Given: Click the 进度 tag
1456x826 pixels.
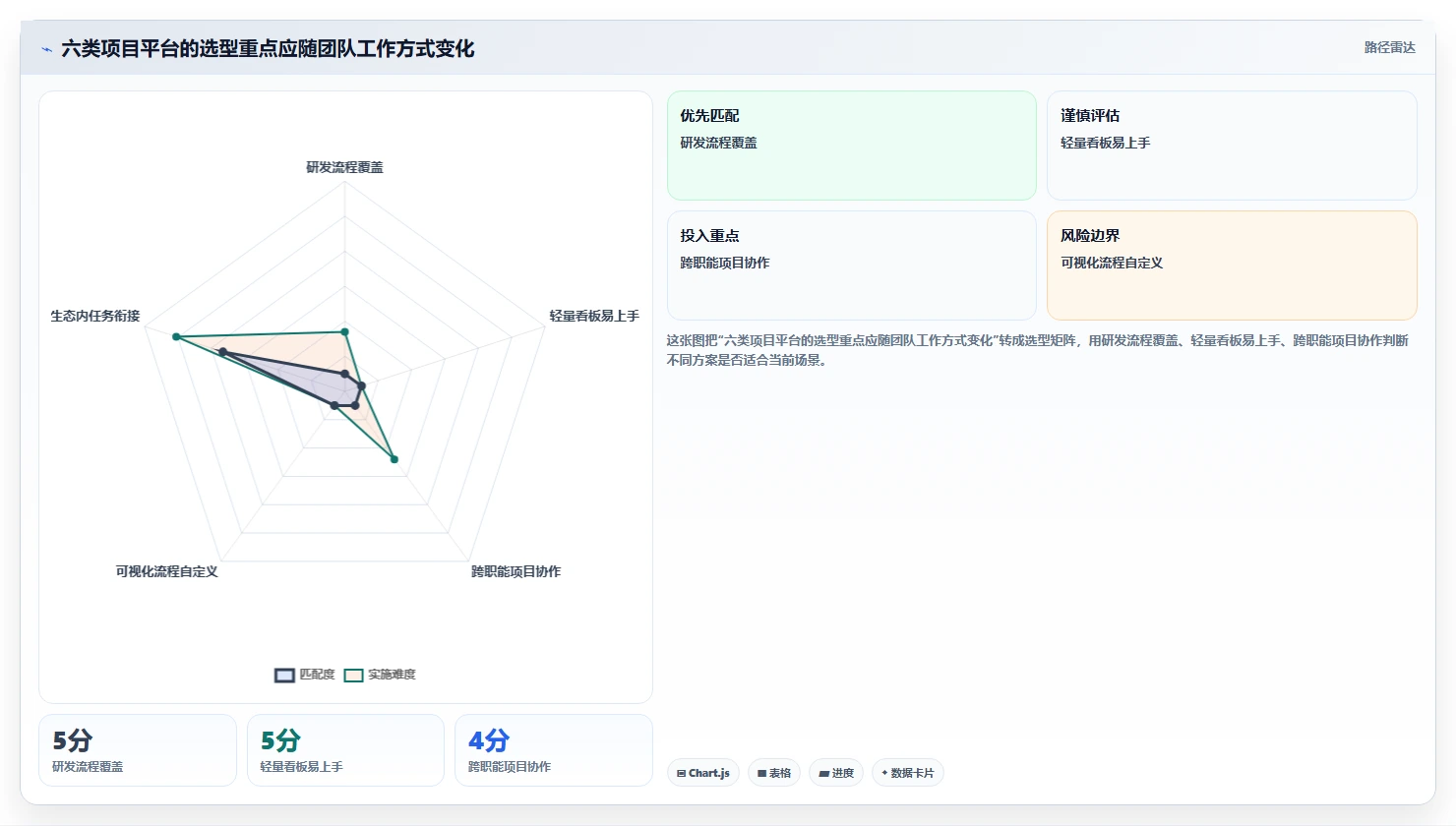Looking at the screenshot, I should coord(836,773).
